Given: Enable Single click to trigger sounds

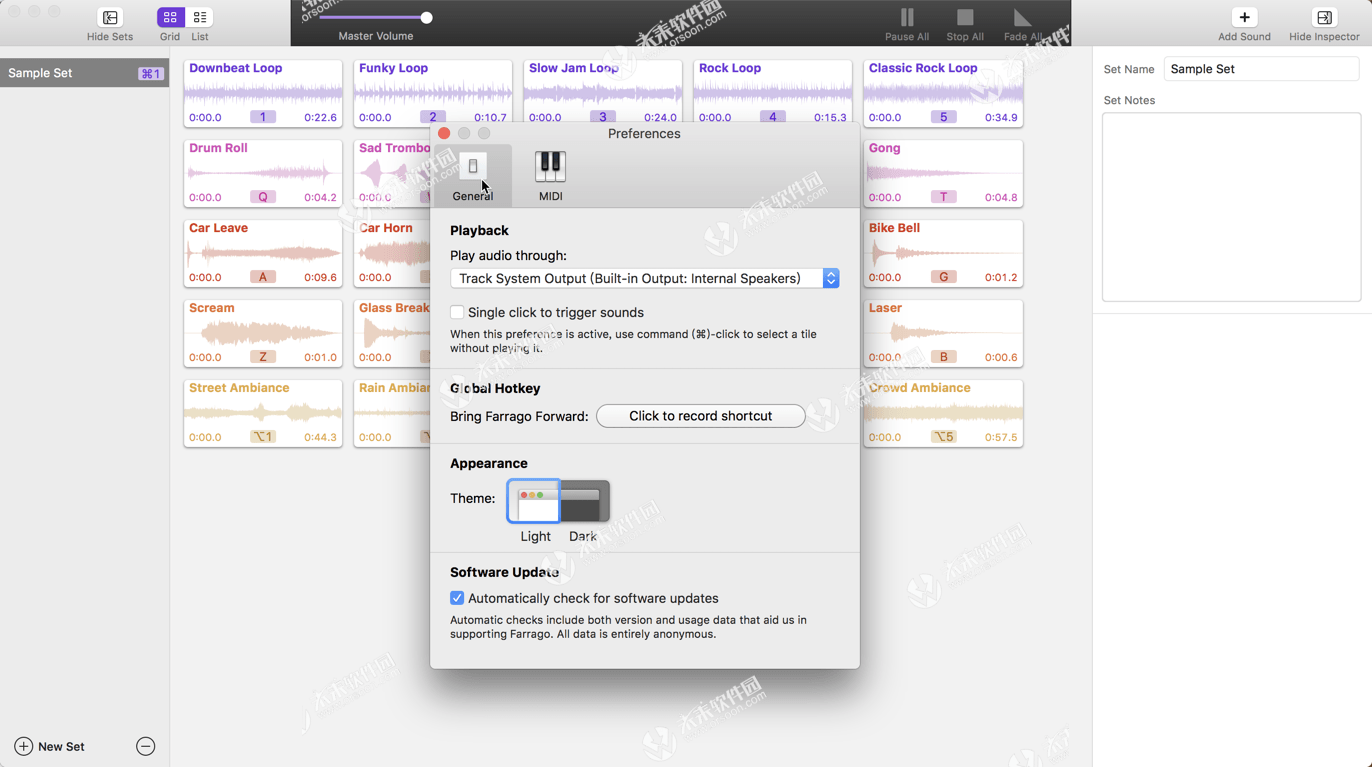Looking at the screenshot, I should [457, 312].
